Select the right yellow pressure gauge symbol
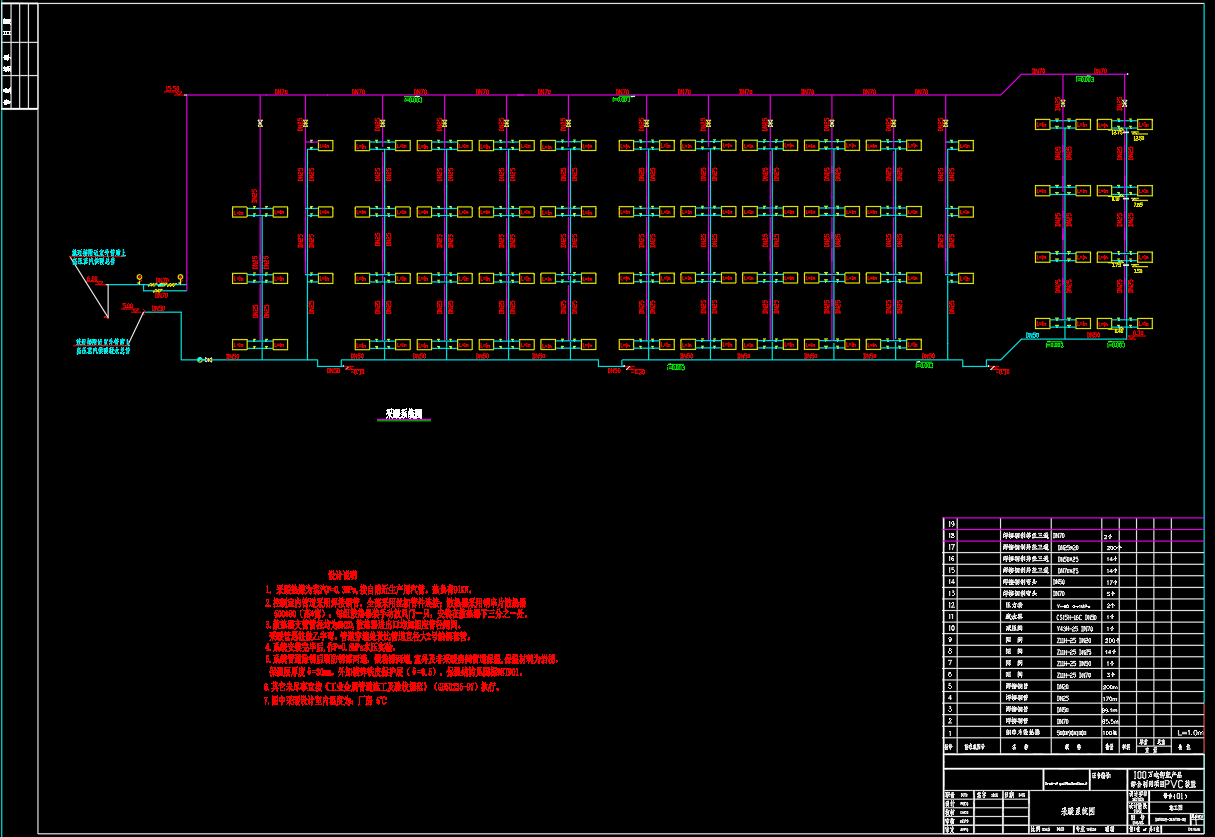 click(180, 278)
